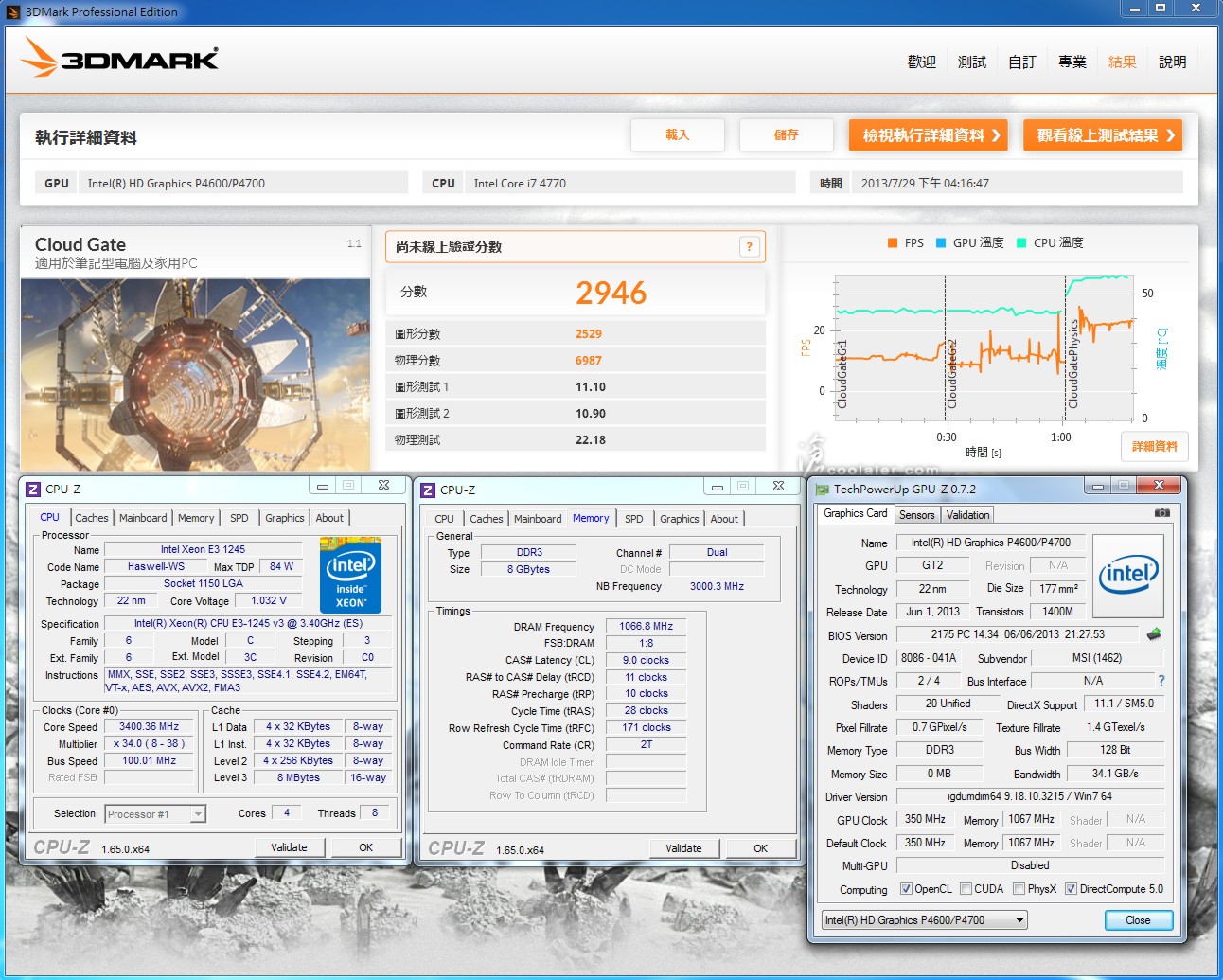Select Mainboard tab in left CPU-Z window

coord(143,518)
